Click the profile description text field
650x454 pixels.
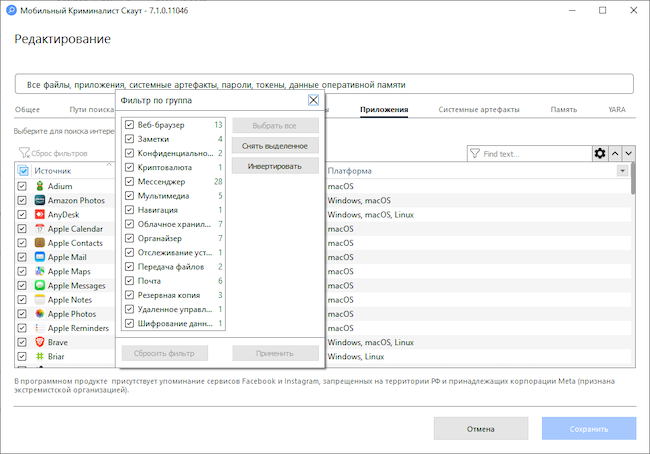[324, 84]
